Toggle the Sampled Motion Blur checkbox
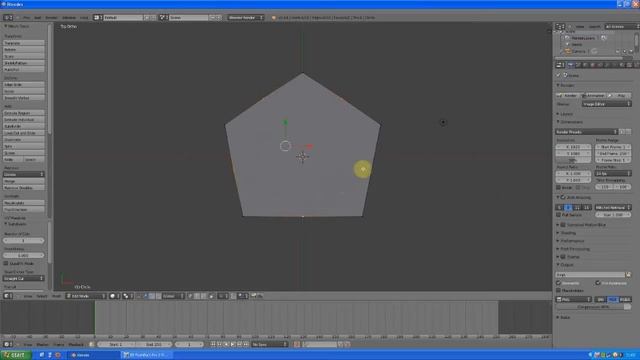The width and height of the screenshot is (640, 360). tap(563, 225)
